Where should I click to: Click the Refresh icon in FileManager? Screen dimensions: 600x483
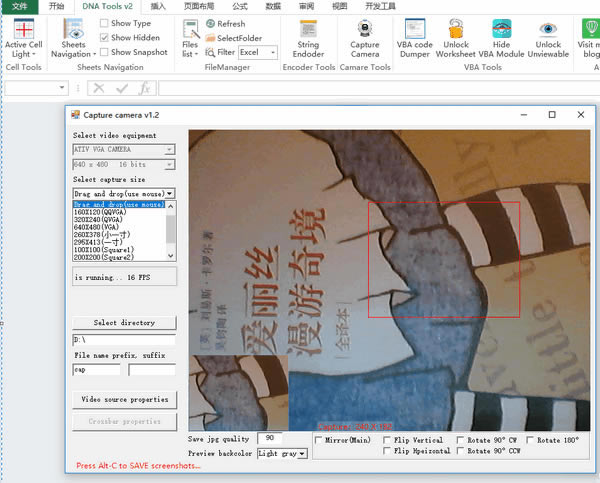[x=210, y=23]
